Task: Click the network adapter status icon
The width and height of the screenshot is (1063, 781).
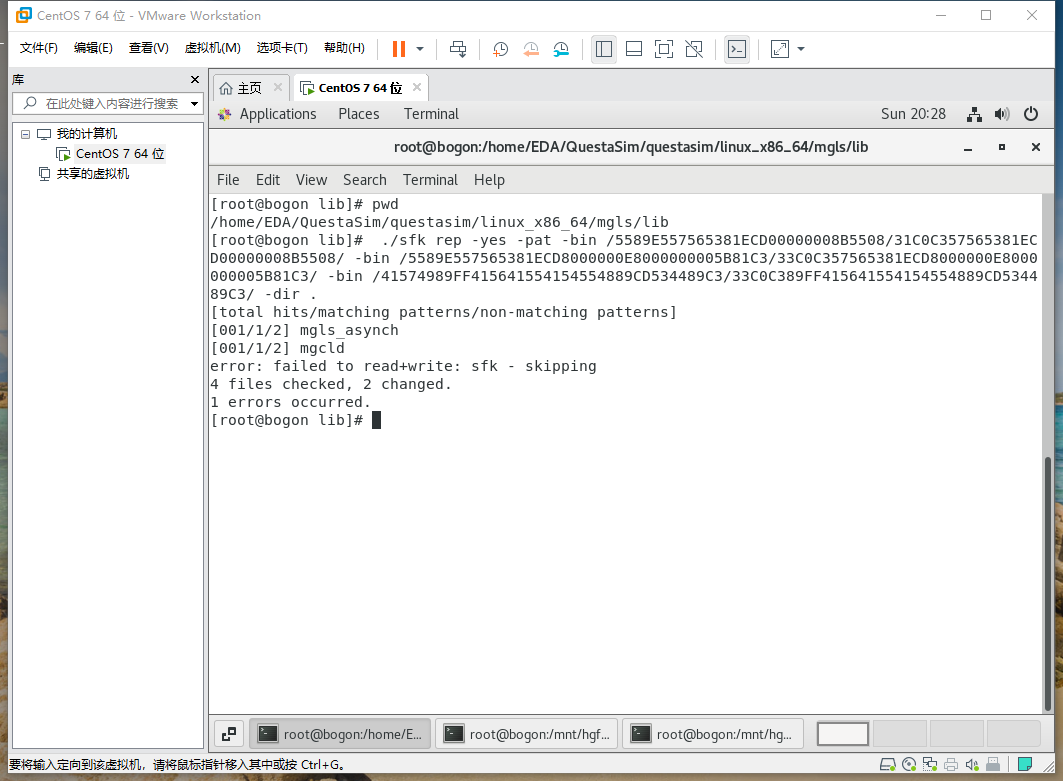Action: (930, 765)
